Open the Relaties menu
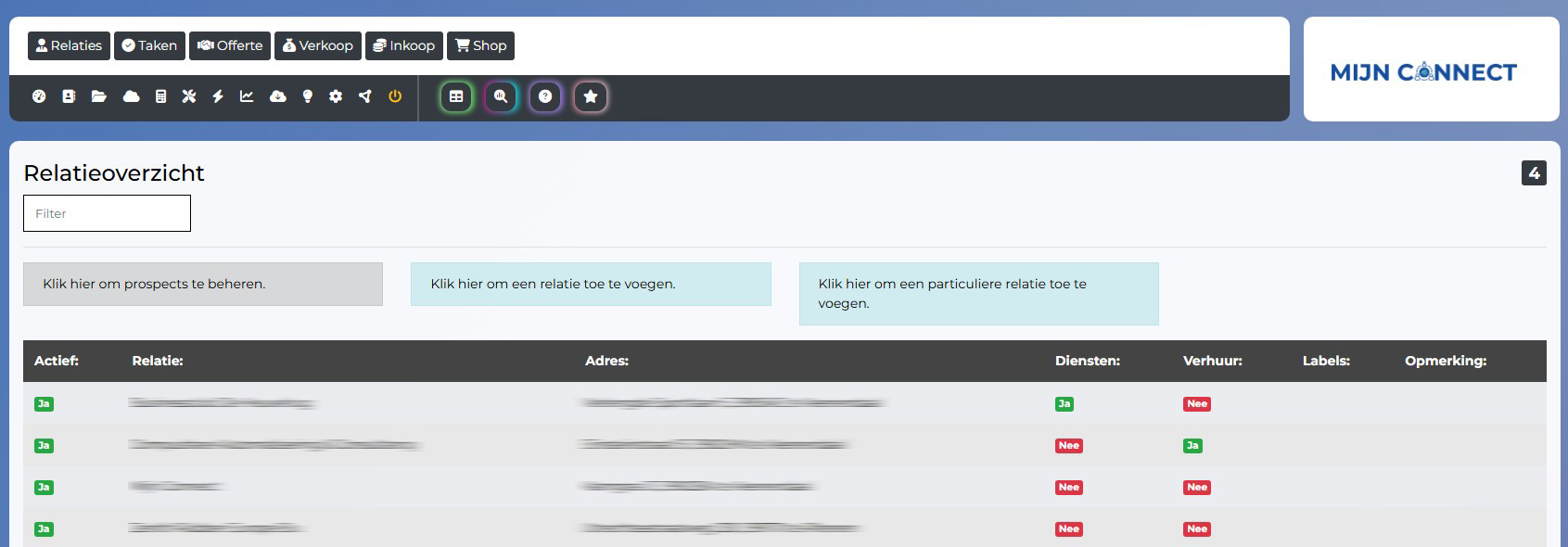This screenshot has width=1568, height=547. click(69, 45)
